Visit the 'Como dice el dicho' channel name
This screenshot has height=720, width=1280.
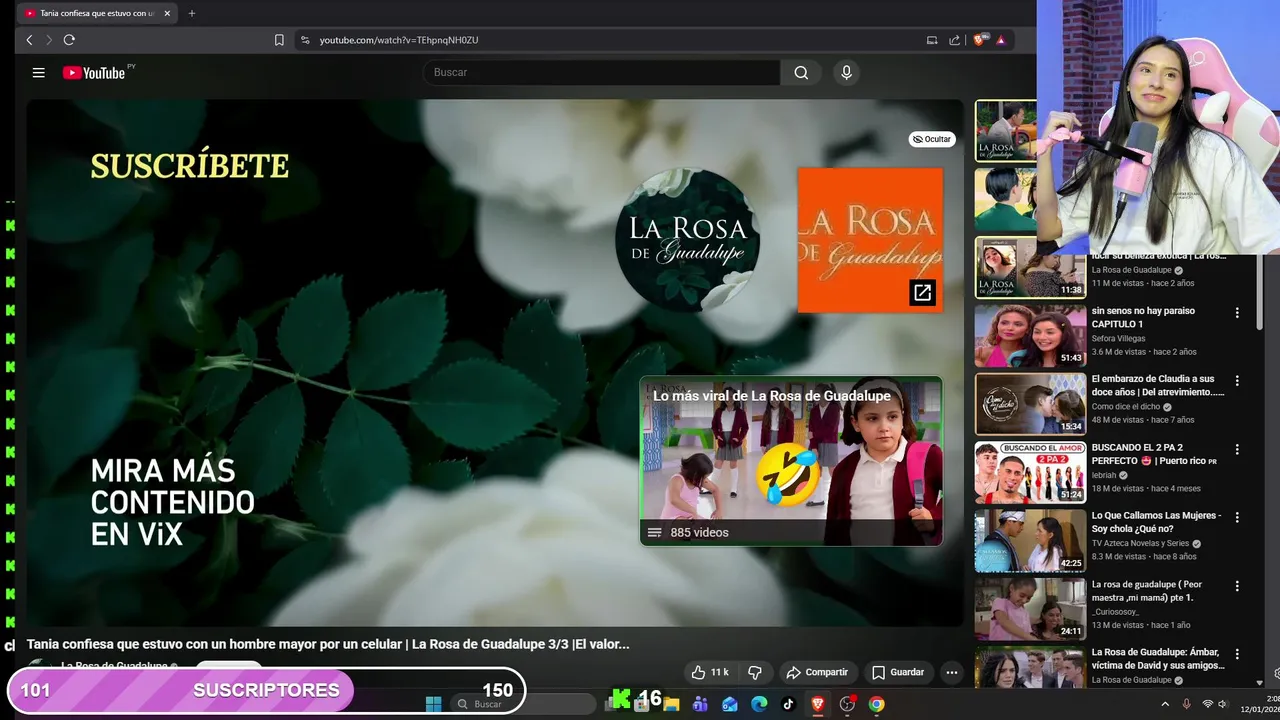tap(1125, 407)
